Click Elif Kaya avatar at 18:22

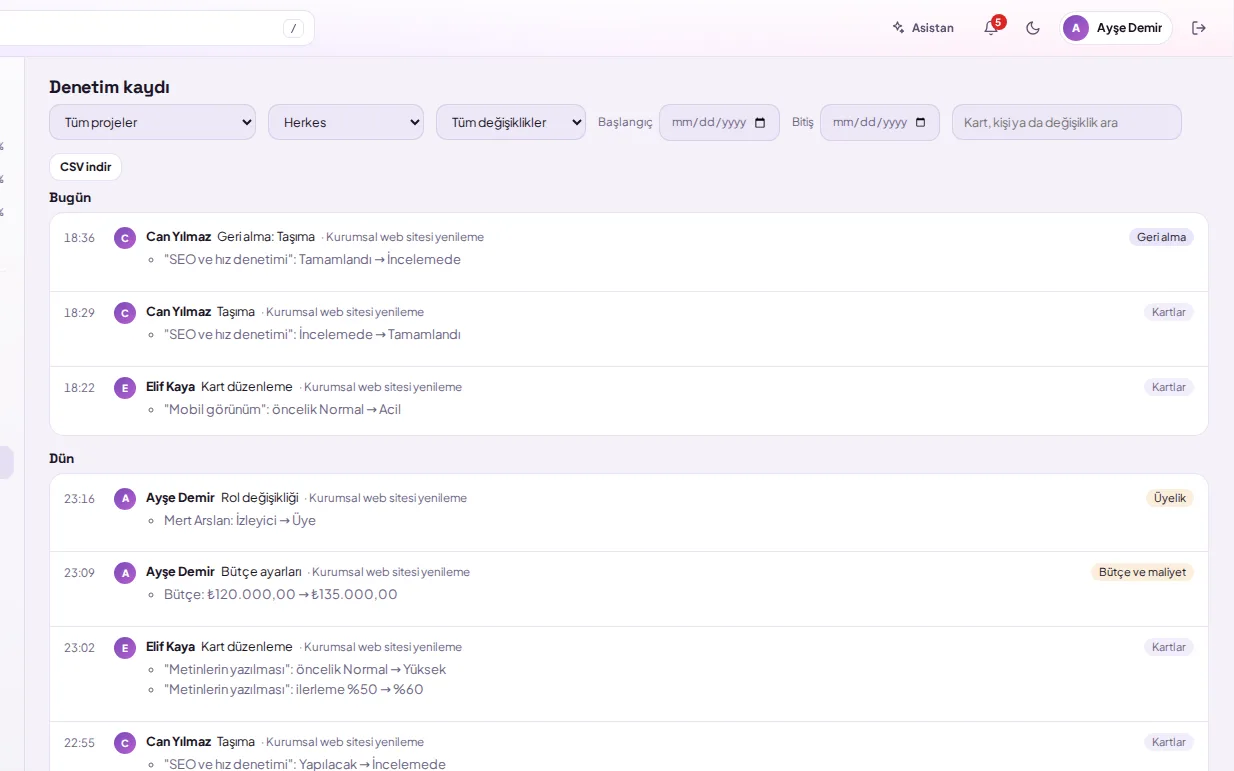point(125,388)
